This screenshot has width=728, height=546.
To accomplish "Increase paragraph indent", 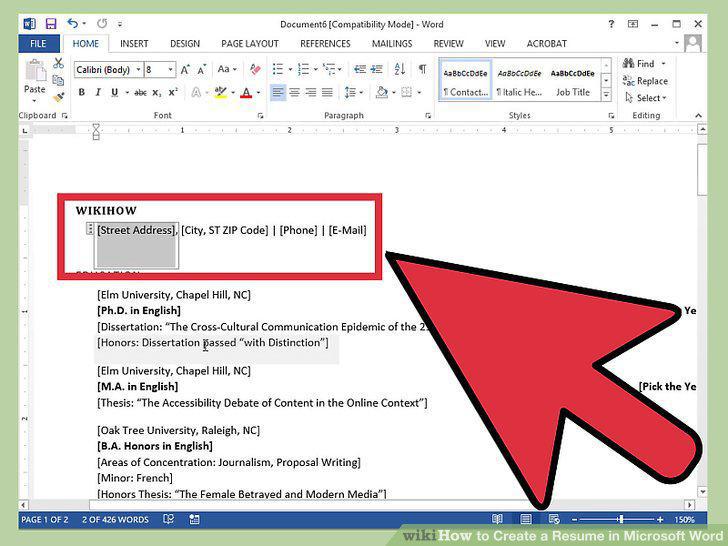I will point(377,70).
